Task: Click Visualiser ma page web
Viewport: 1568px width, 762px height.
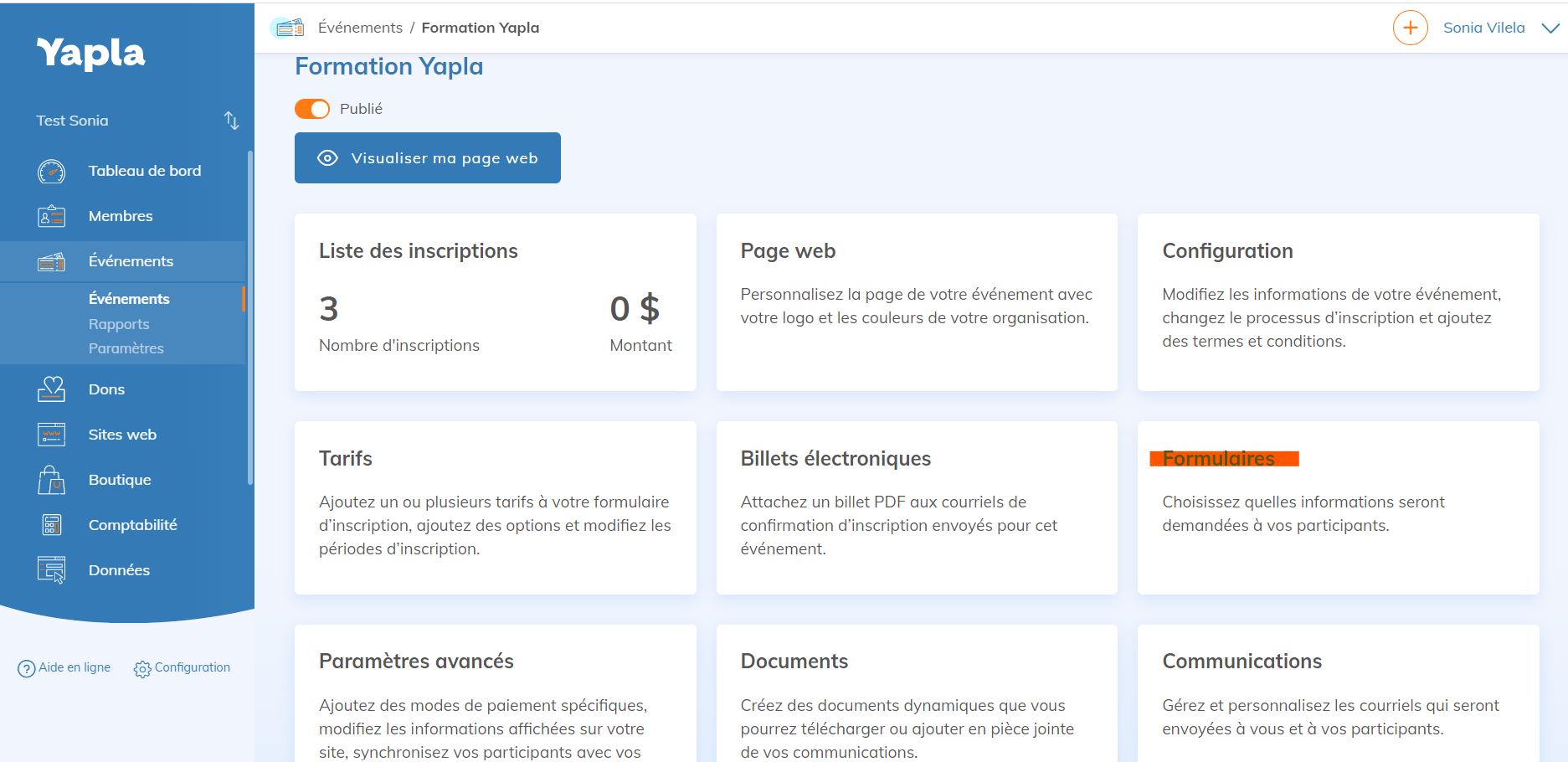Action: [x=427, y=157]
